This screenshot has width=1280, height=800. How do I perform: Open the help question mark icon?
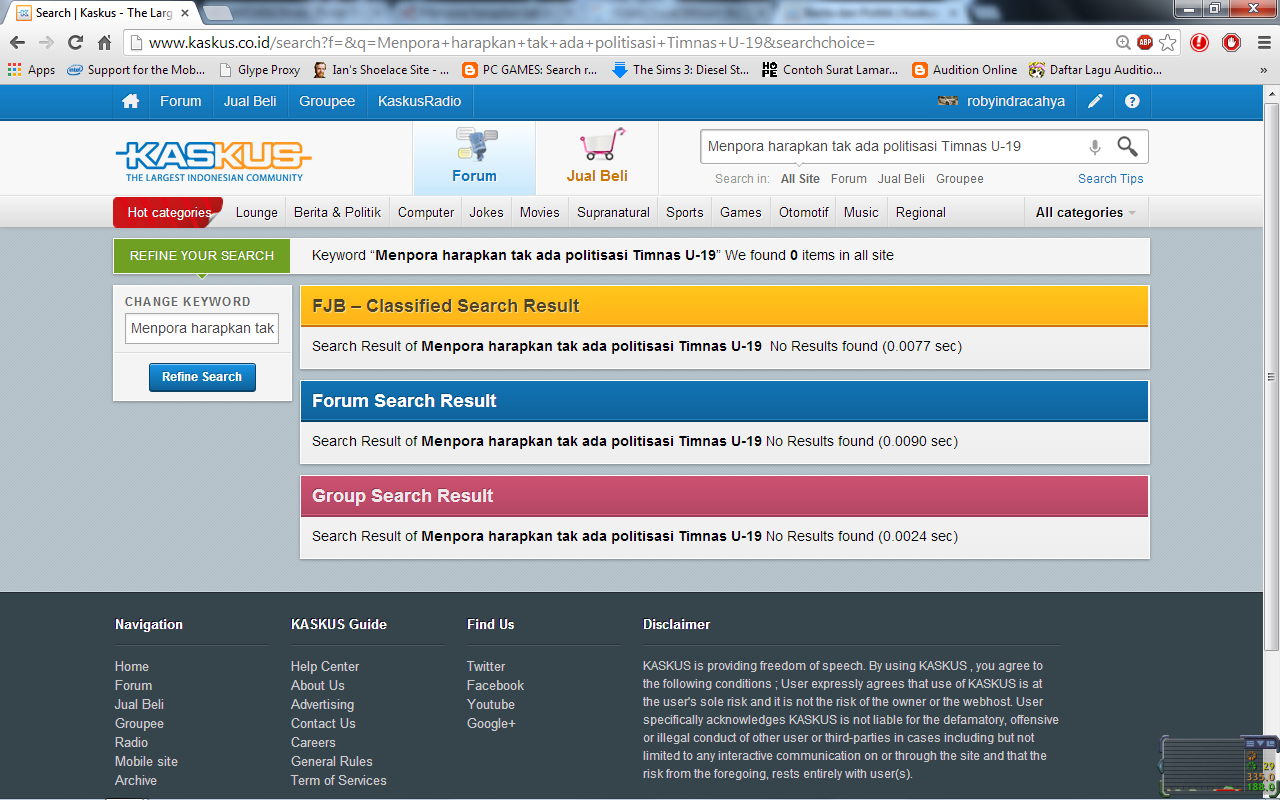point(1132,102)
